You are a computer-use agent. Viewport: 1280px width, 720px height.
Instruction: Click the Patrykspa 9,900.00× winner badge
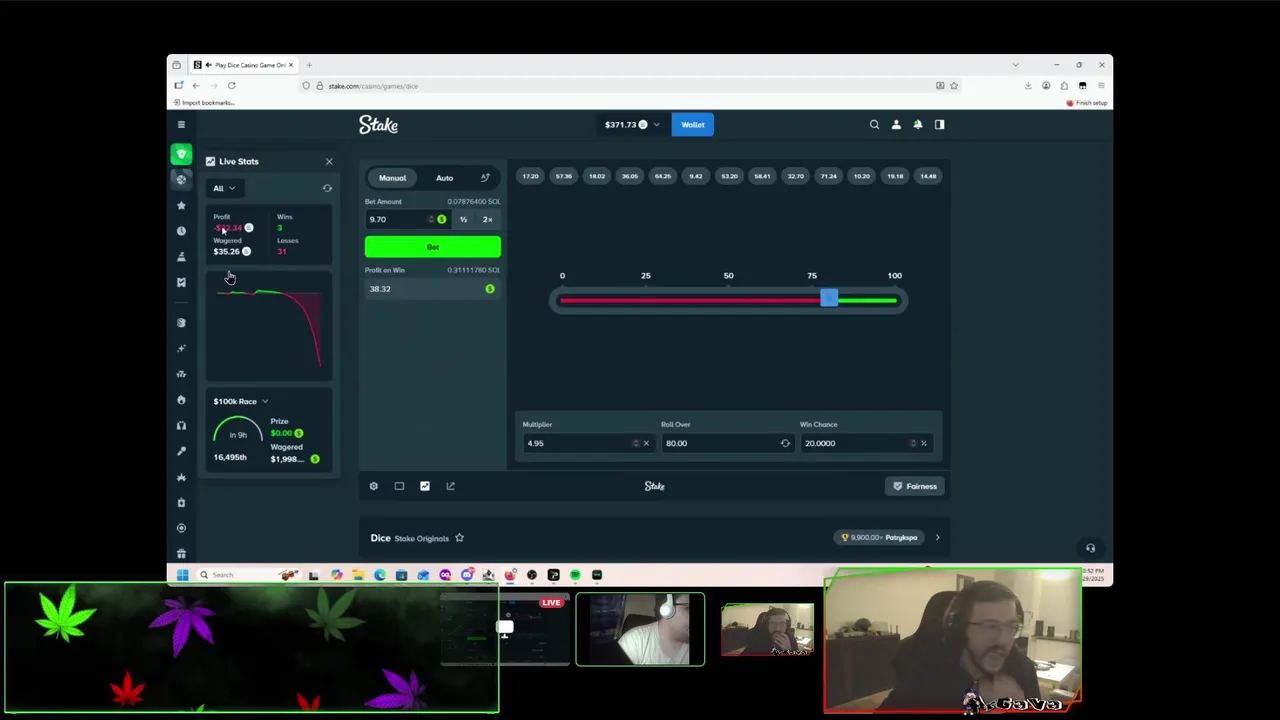pos(880,538)
